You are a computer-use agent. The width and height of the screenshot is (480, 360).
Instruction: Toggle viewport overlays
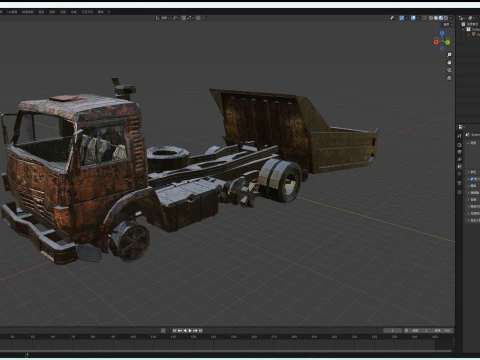pos(413,18)
